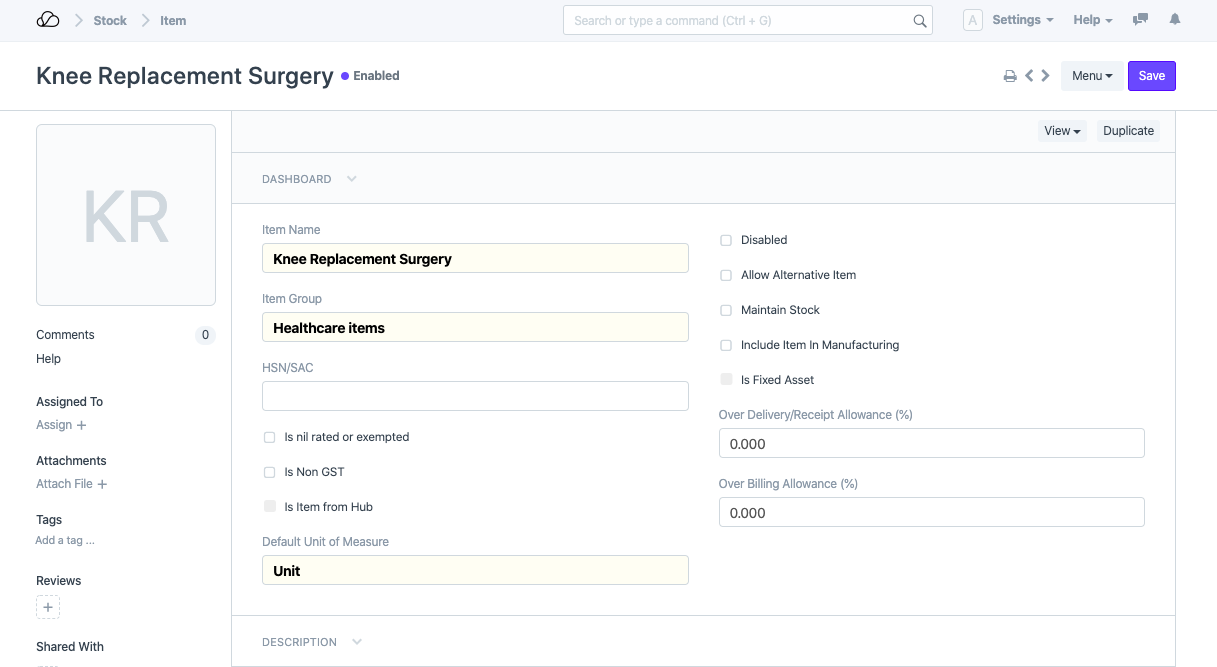
Task: Click the Save button
Action: [x=1151, y=76]
